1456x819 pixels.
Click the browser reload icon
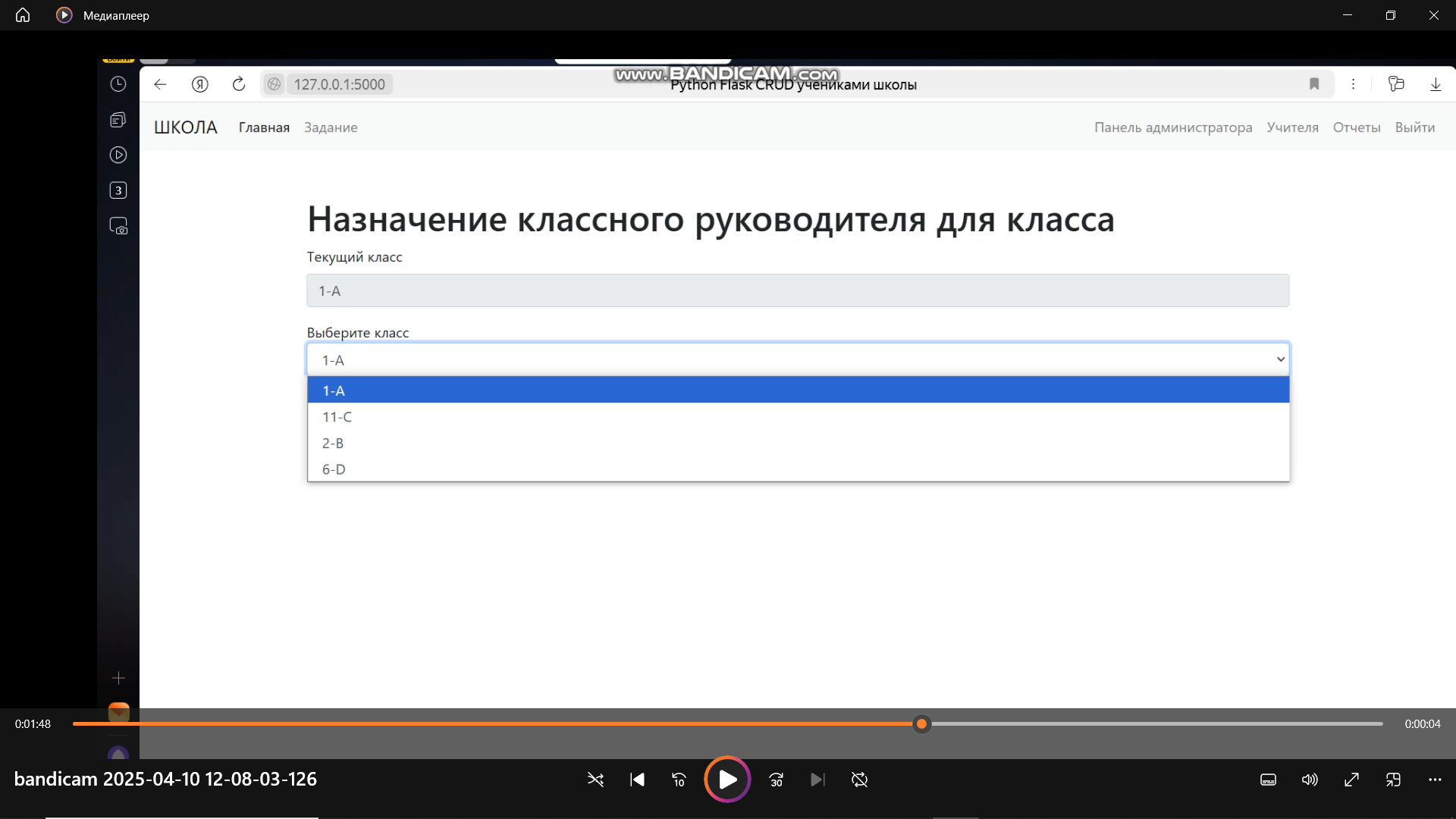point(239,84)
